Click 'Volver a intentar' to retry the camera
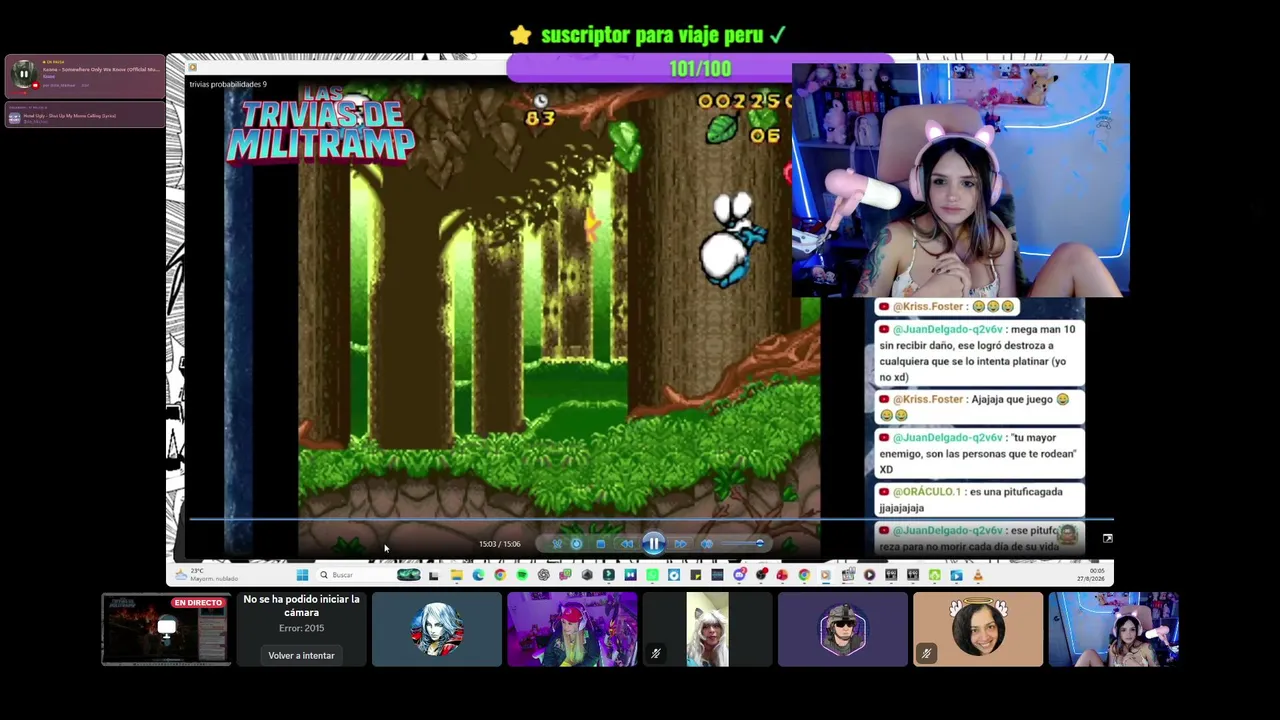This screenshot has height=720, width=1280. tap(301, 655)
